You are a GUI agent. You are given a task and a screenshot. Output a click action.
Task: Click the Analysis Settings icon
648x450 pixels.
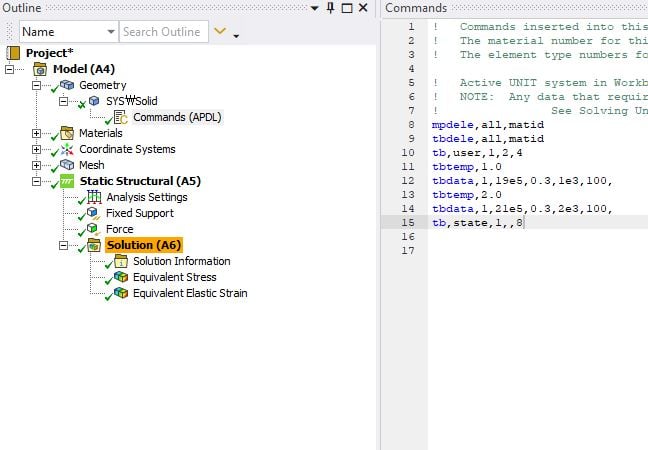click(x=94, y=197)
